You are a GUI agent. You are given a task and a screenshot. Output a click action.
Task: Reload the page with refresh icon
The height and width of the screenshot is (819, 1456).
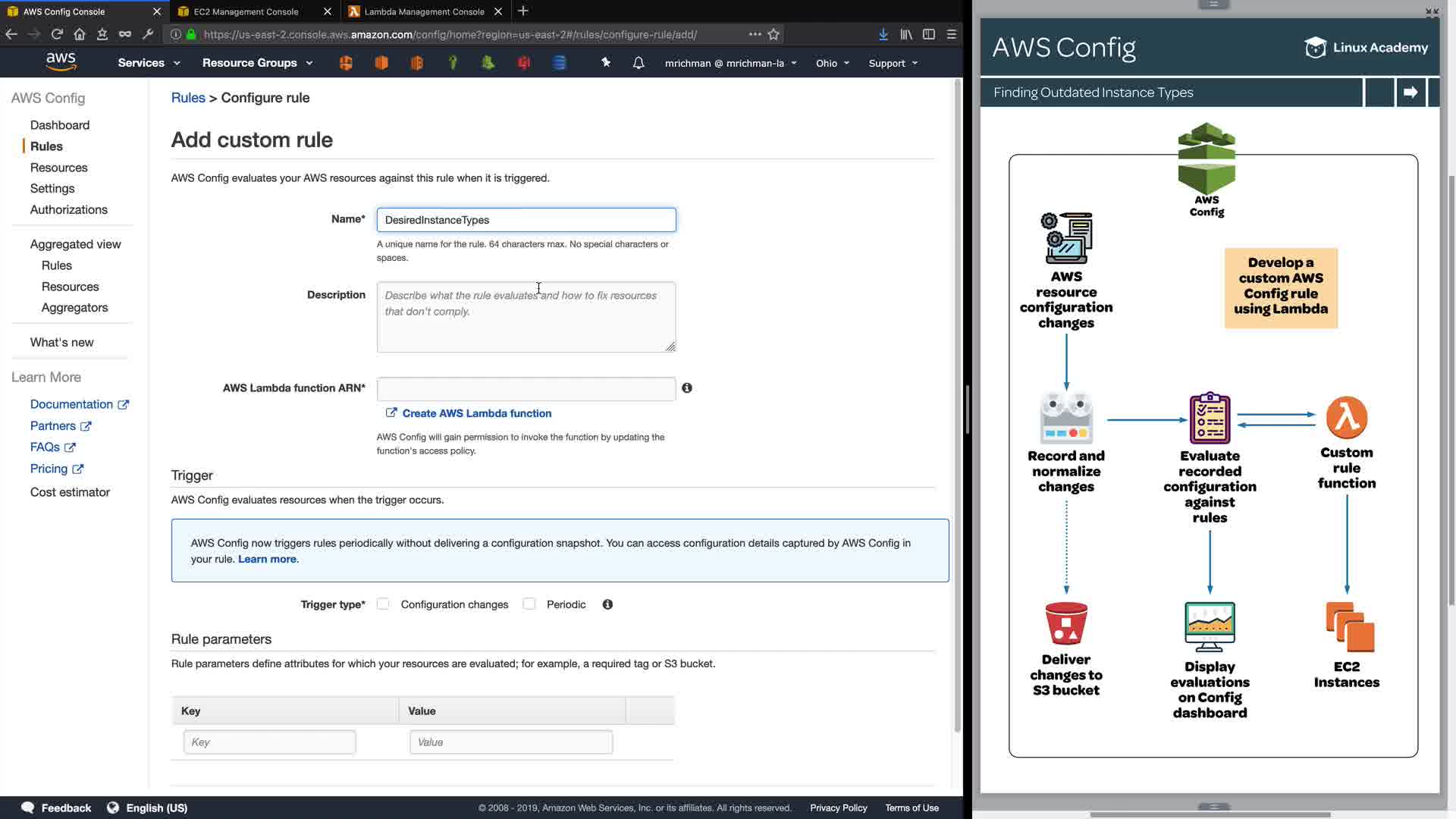pyautogui.click(x=57, y=34)
